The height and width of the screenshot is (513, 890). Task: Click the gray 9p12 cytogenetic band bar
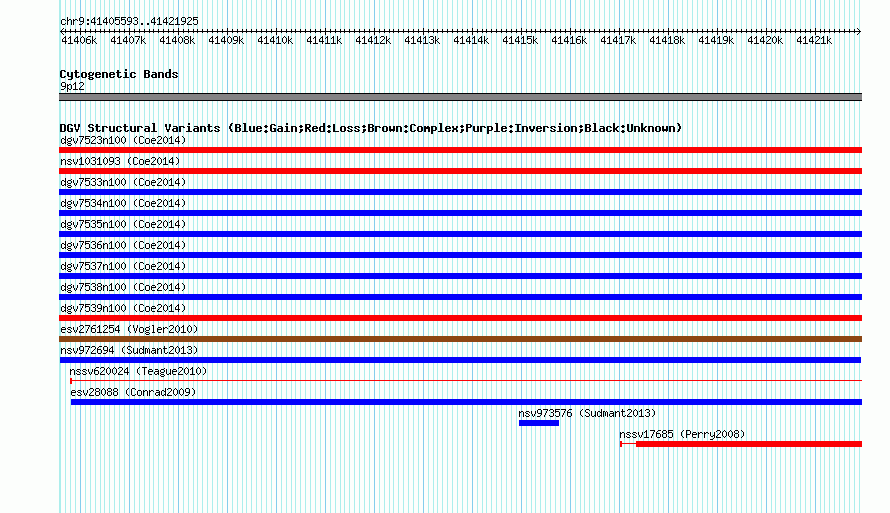pos(460,97)
